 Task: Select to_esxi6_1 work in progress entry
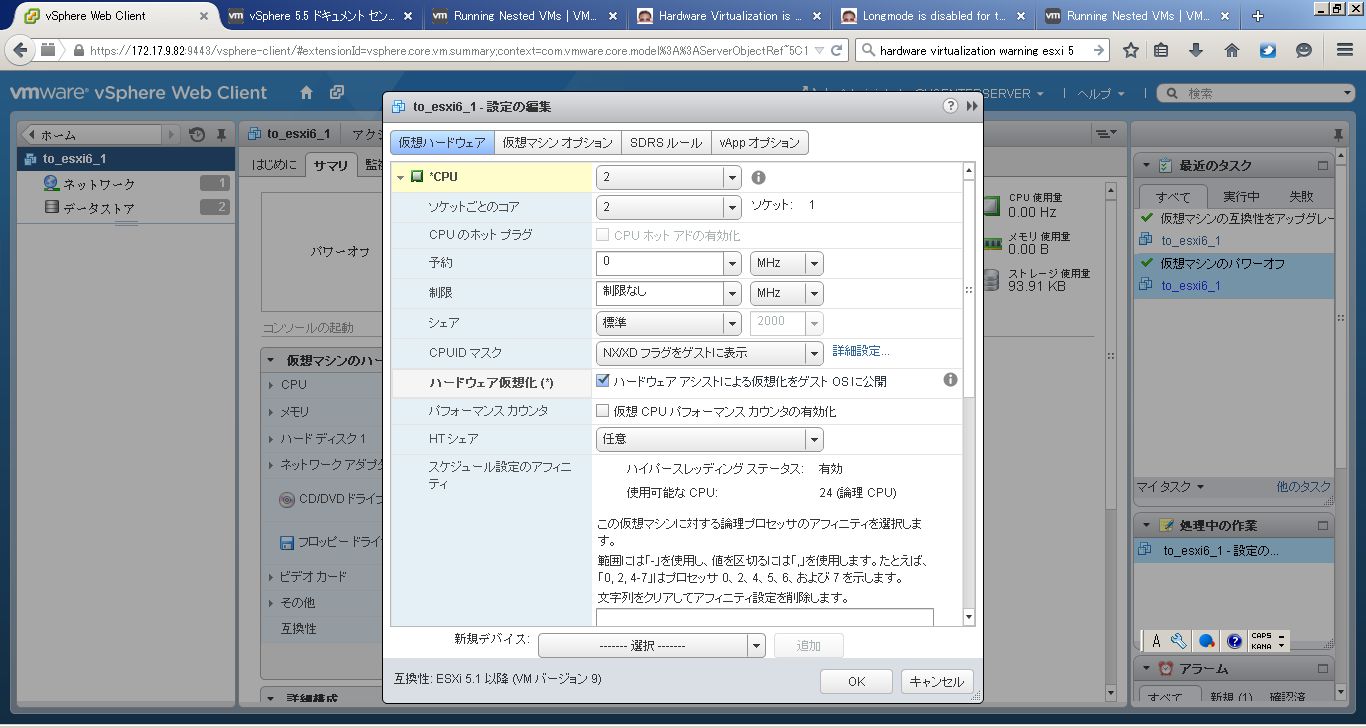(x=1234, y=550)
